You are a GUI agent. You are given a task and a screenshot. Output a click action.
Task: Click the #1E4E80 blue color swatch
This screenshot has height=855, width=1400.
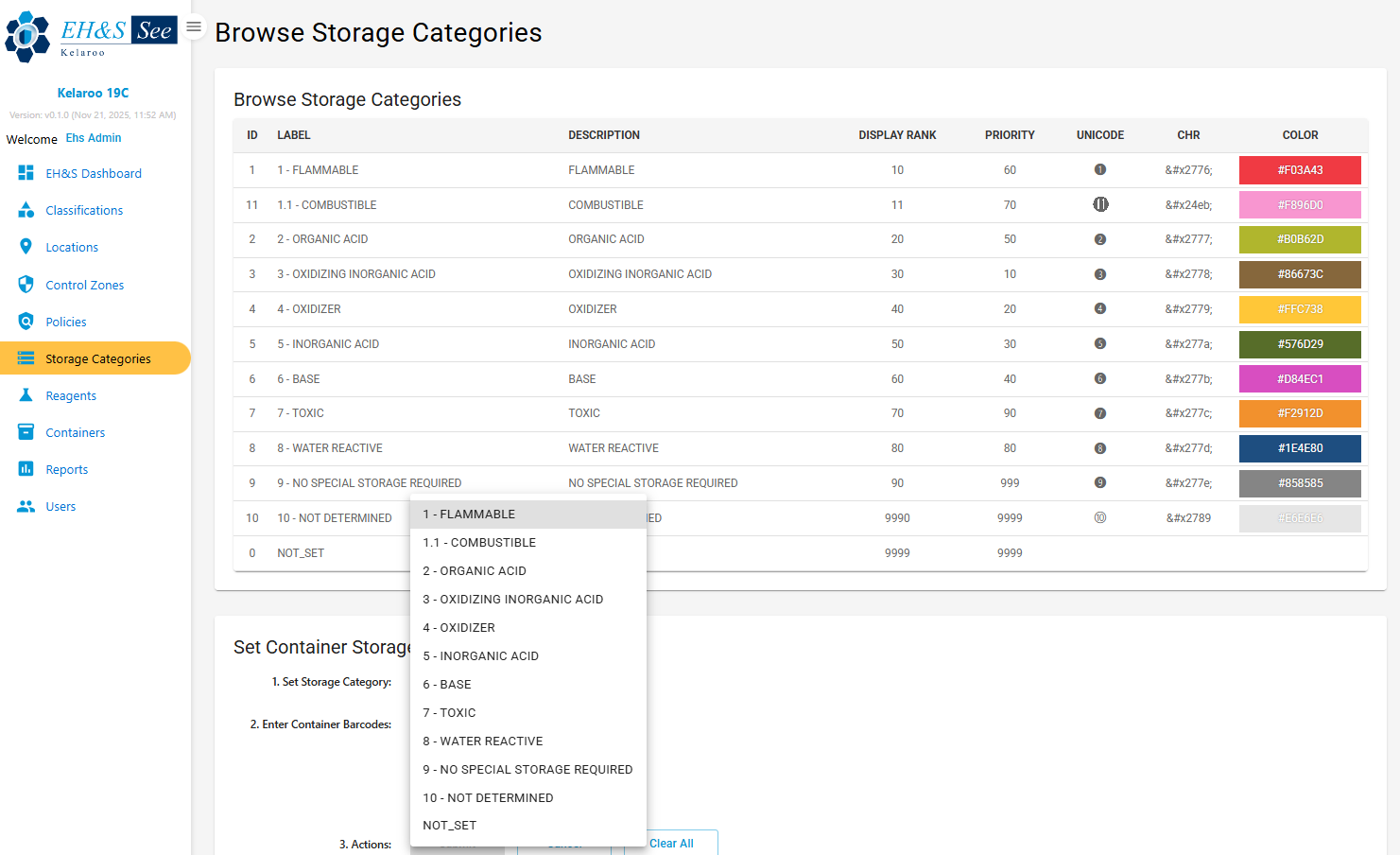(1300, 448)
